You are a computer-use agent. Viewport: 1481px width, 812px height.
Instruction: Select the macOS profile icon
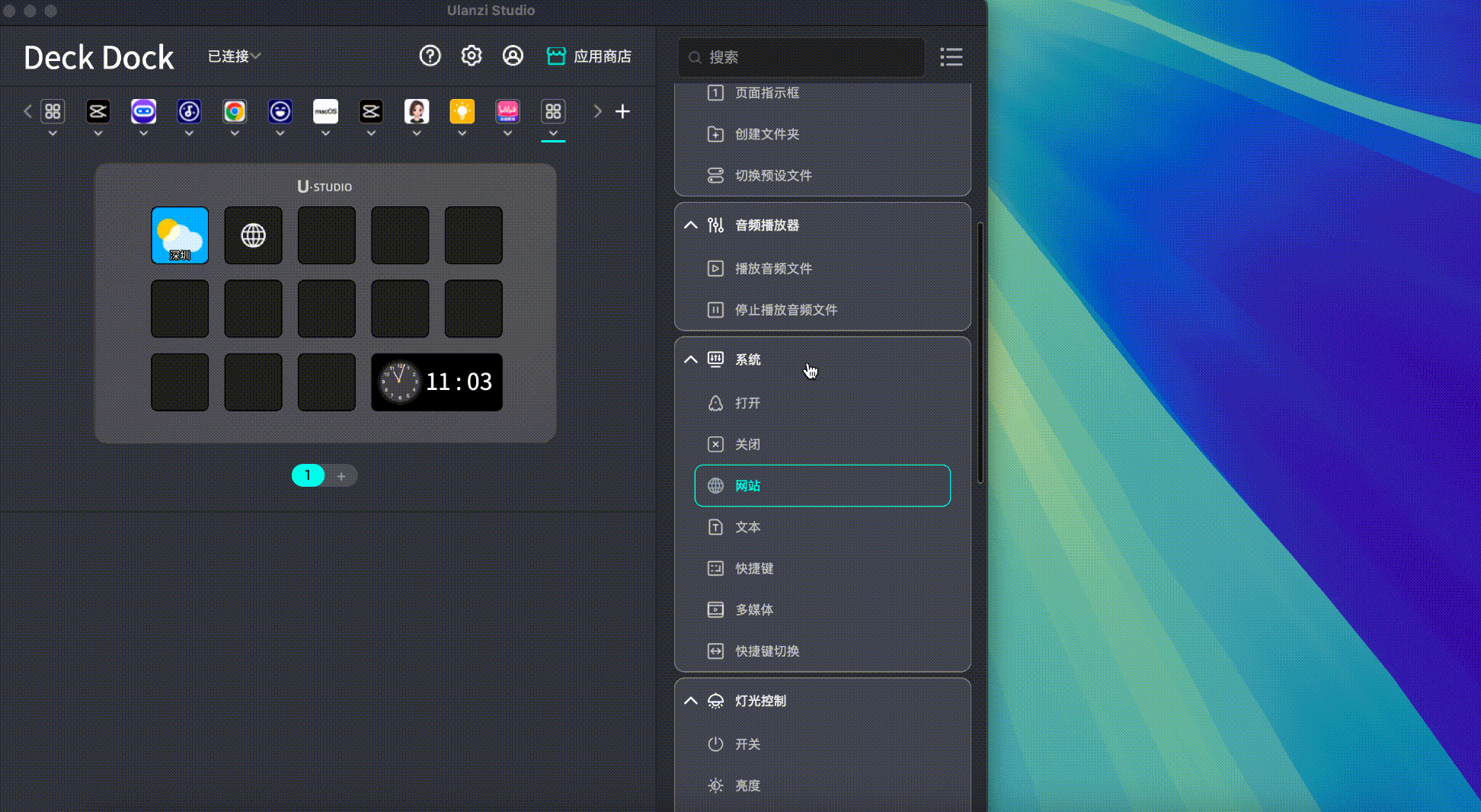(325, 112)
